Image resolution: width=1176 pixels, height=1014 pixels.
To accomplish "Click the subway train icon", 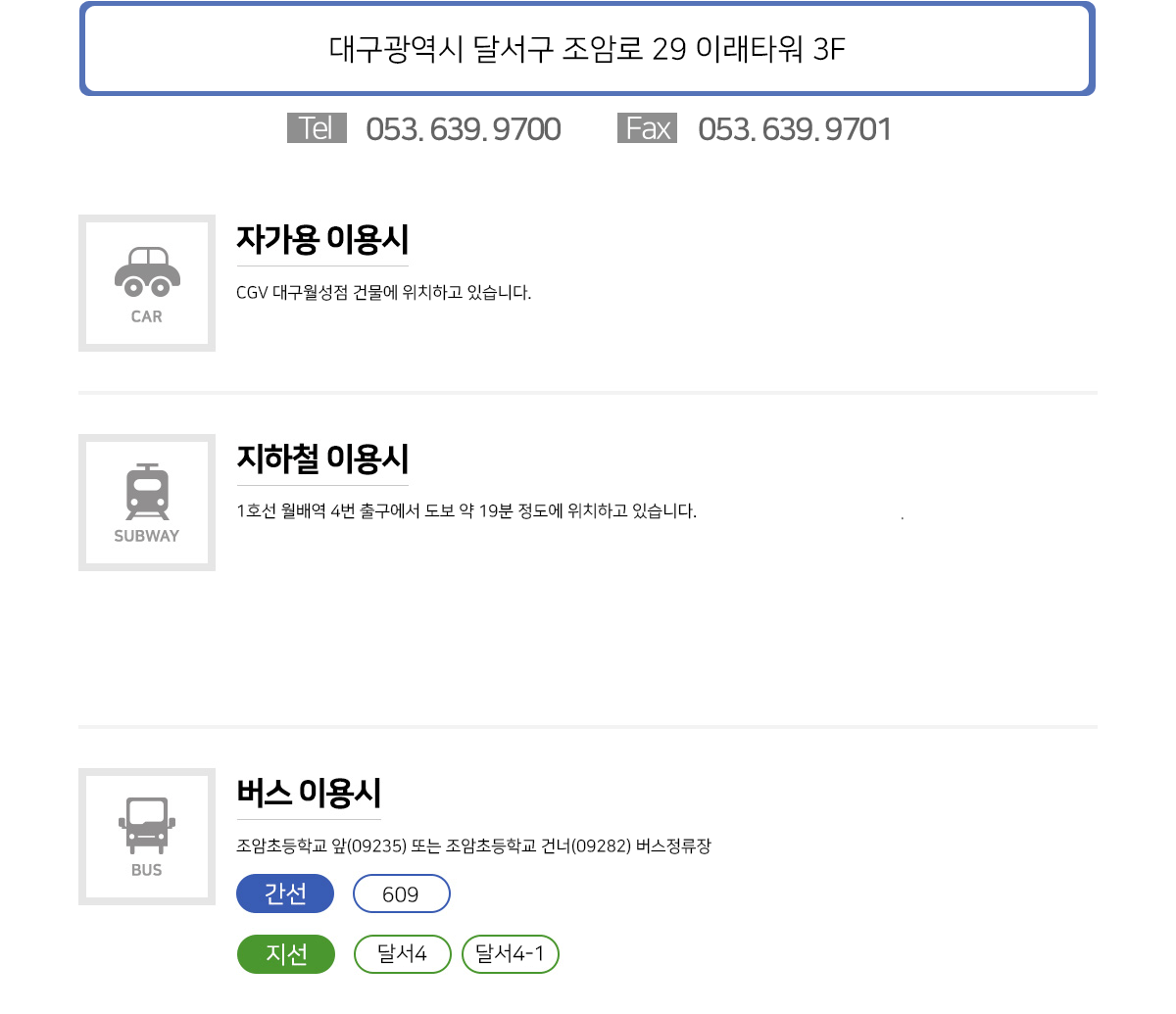I will coord(147,492).
